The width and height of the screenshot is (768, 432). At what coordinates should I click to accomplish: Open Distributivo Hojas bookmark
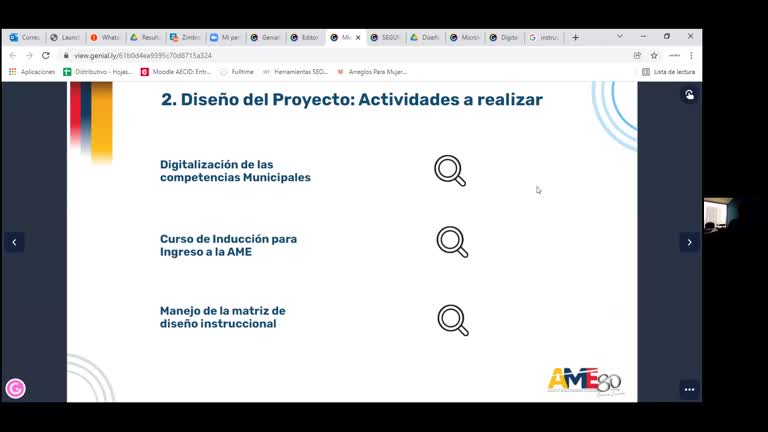click(98, 72)
